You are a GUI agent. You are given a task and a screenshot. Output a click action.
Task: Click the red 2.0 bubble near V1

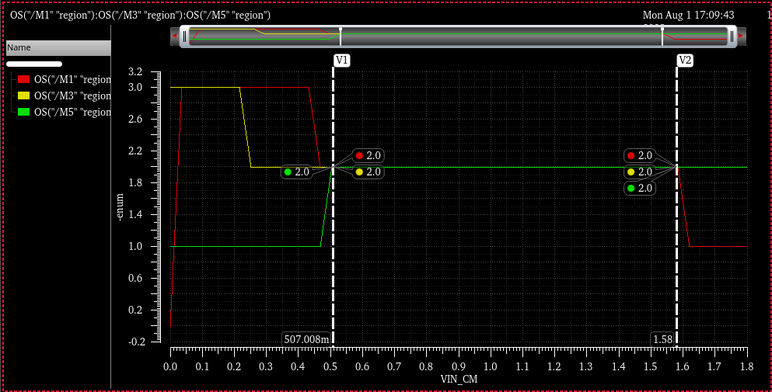pos(368,156)
